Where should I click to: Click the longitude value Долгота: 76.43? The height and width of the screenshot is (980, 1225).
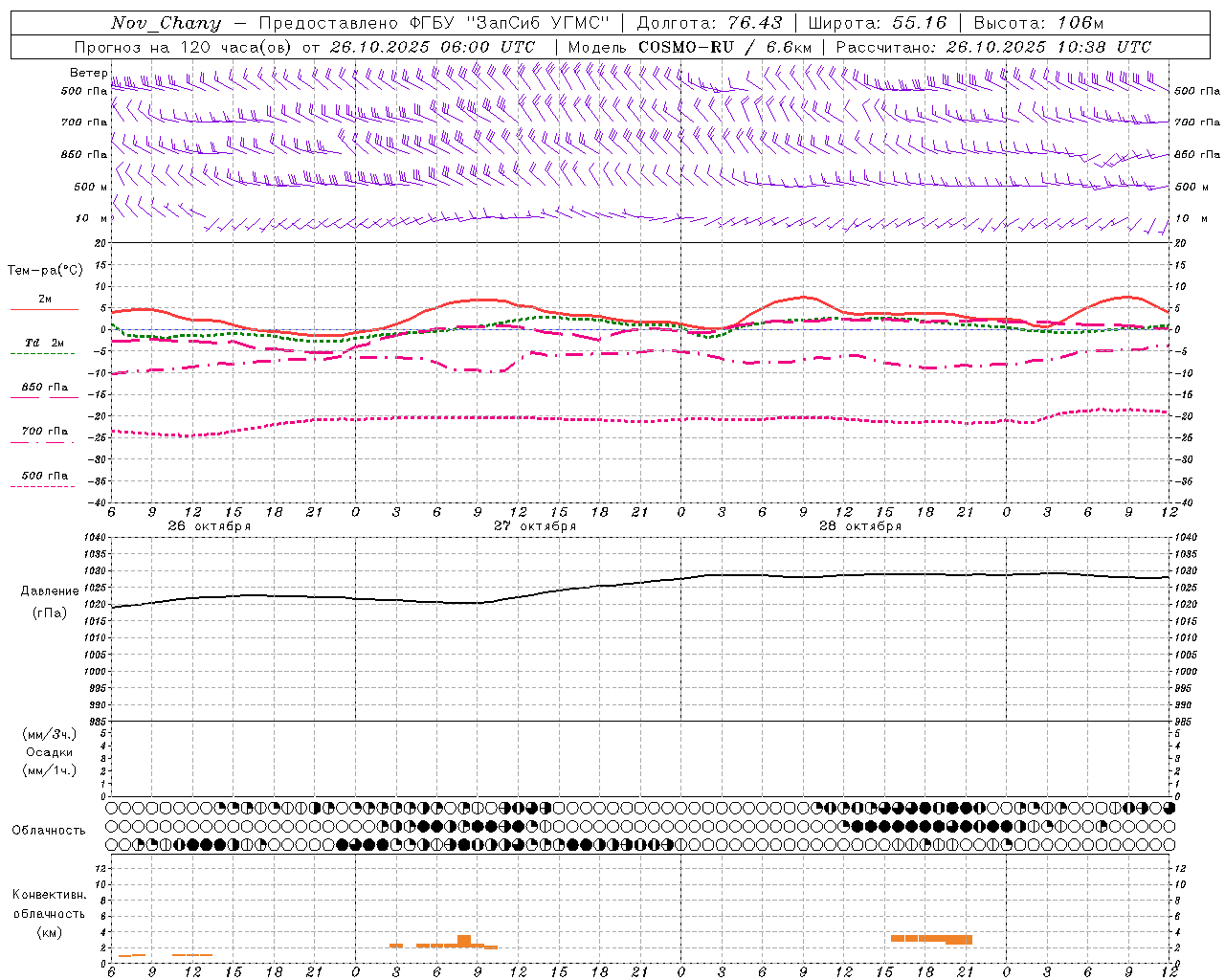709,23
